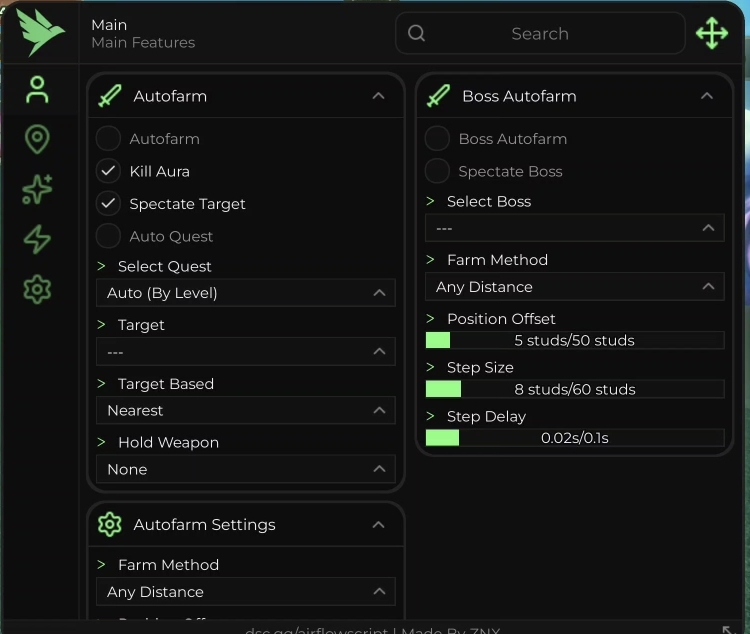Screen dimensions: 750x634
Task: Click the green bird logo icon
Action: pyautogui.click(x=40, y=33)
